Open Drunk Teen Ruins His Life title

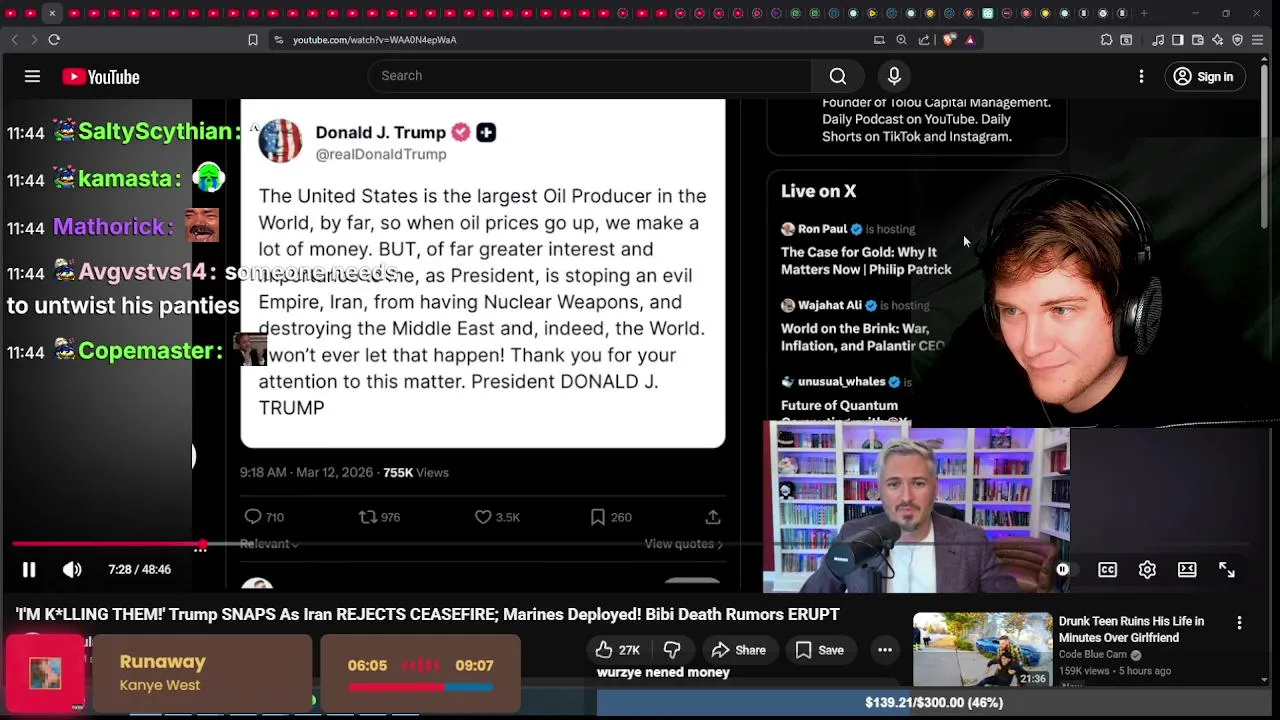pyautogui.click(x=1131, y=629)
